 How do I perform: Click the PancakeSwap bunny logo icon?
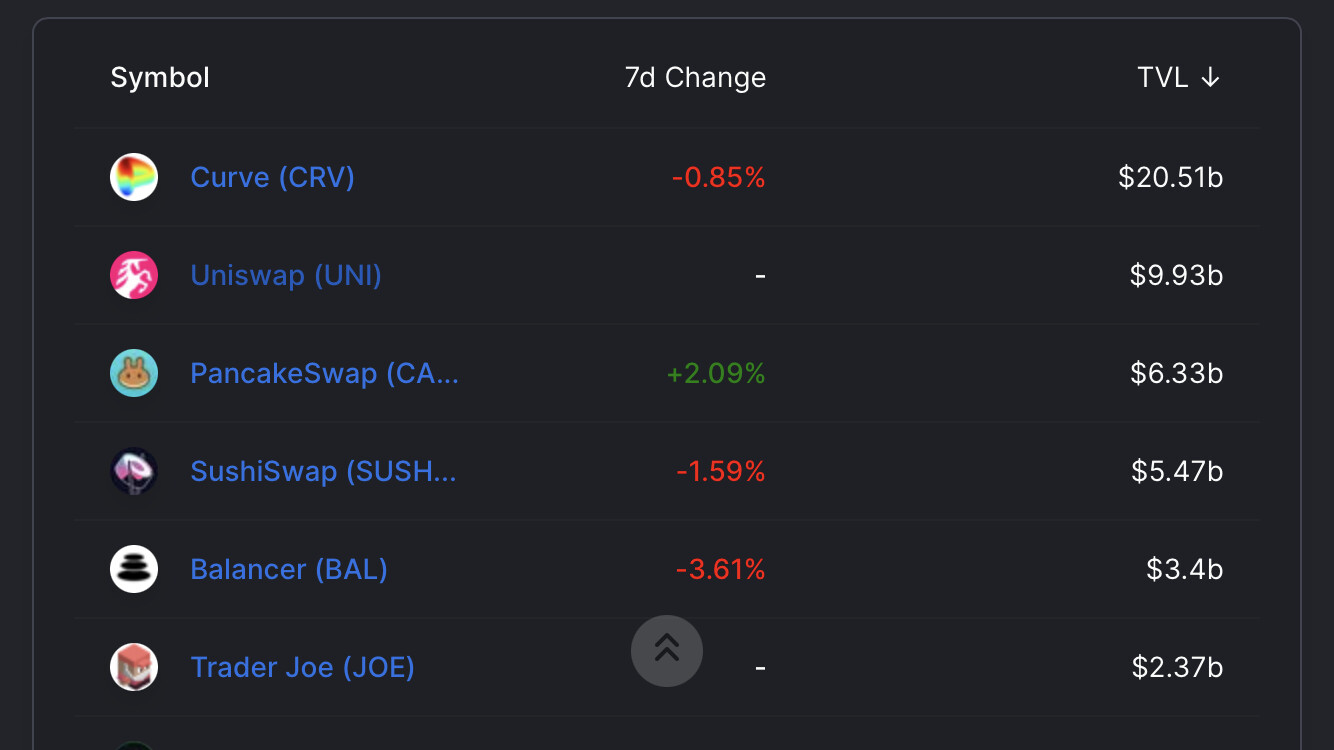click(134, 373)
